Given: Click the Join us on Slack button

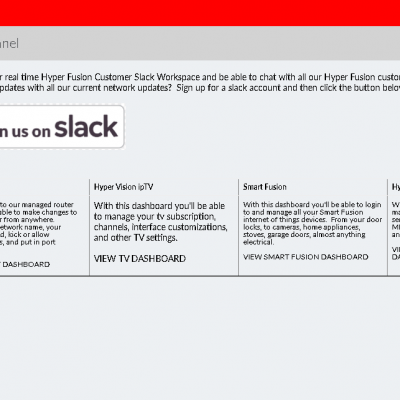Looking at the screenshot, I should click(62, 127).
